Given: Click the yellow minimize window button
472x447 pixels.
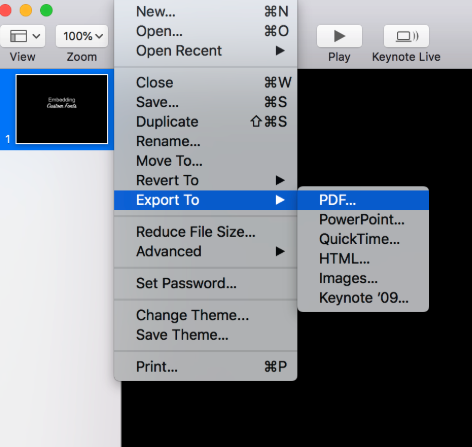Looking at the screenshot, I should pos(26,10).
